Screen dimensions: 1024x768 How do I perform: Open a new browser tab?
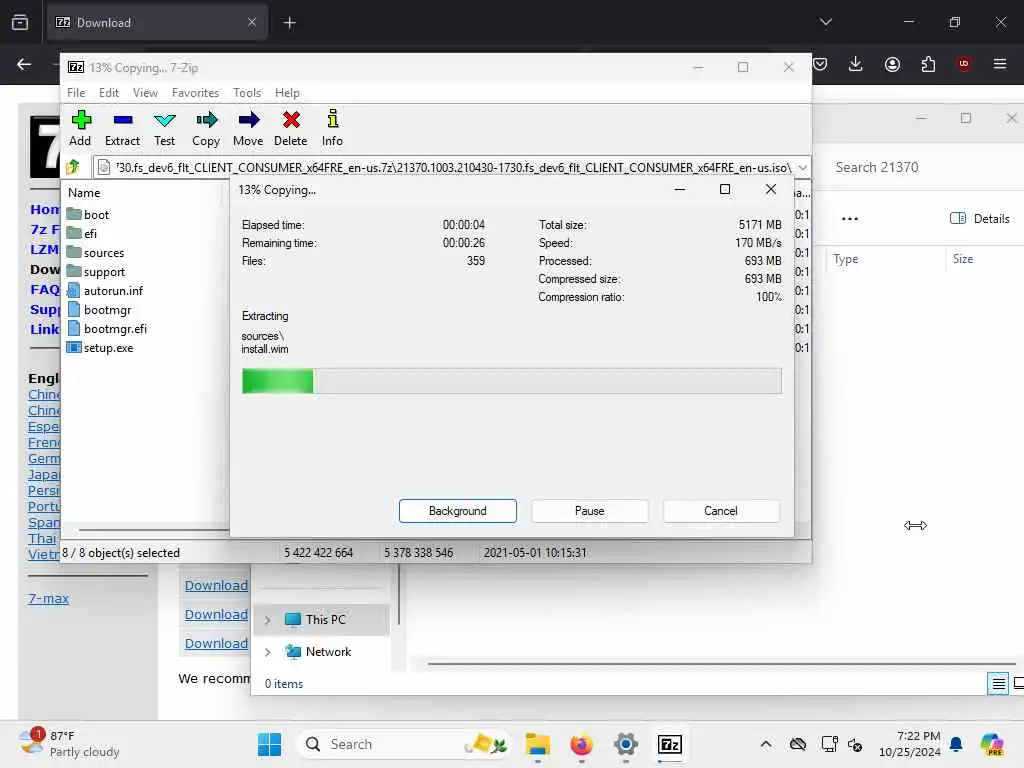pyautogui.click(x=289, y=23)
